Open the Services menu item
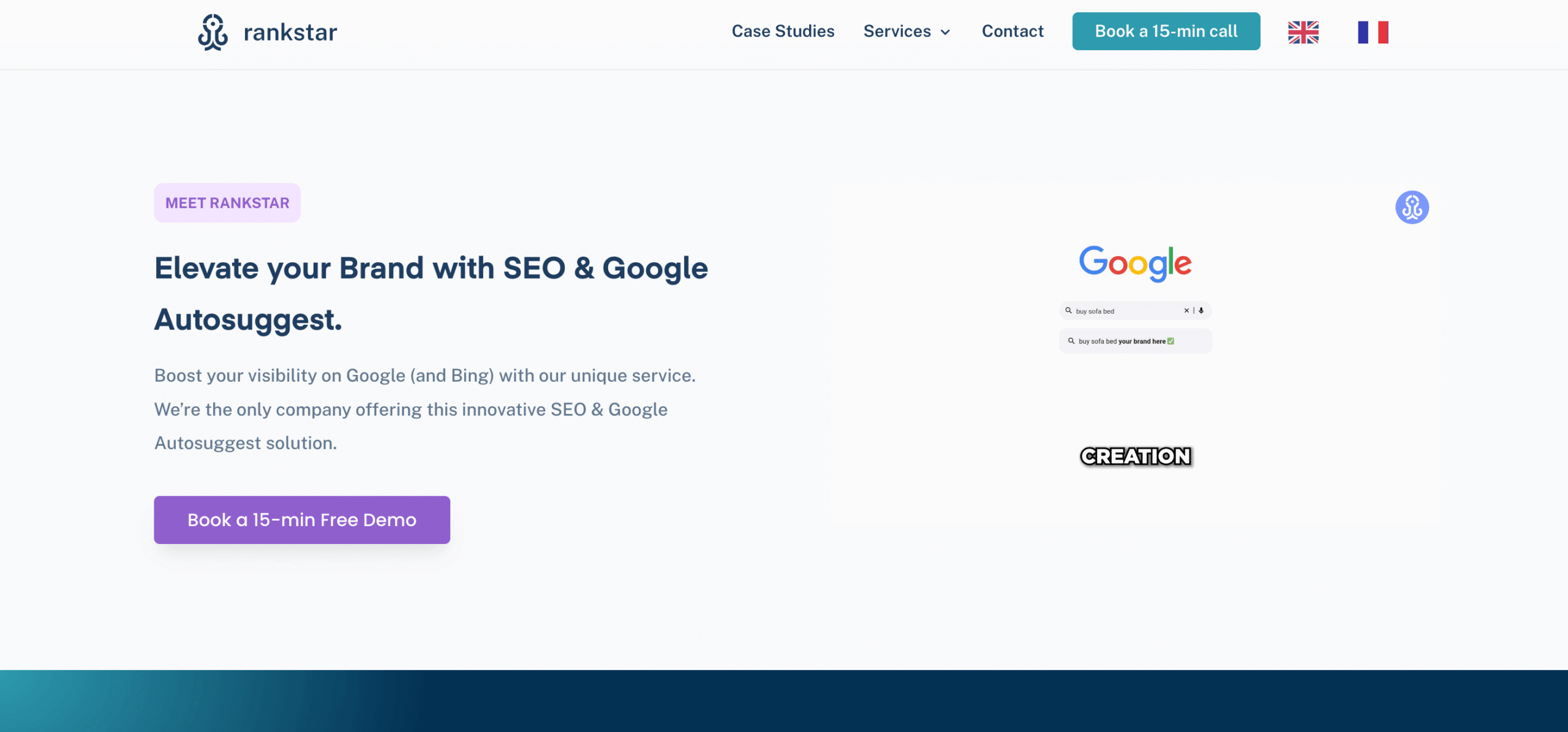The width and height of the screenshot is (1568, 732). 897,31
